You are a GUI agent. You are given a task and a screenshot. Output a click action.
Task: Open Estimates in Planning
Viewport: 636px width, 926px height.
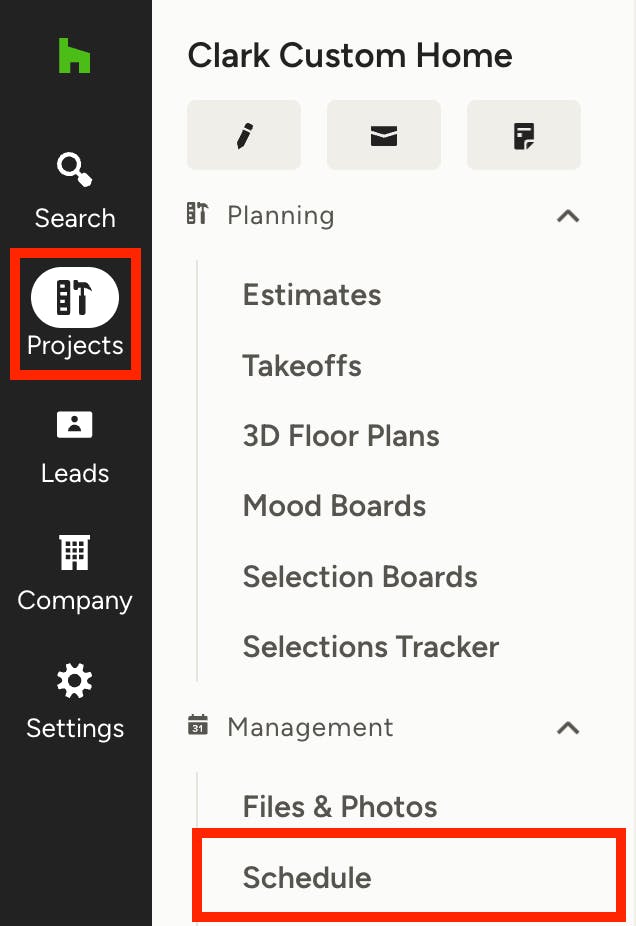[x=312, y=295]
